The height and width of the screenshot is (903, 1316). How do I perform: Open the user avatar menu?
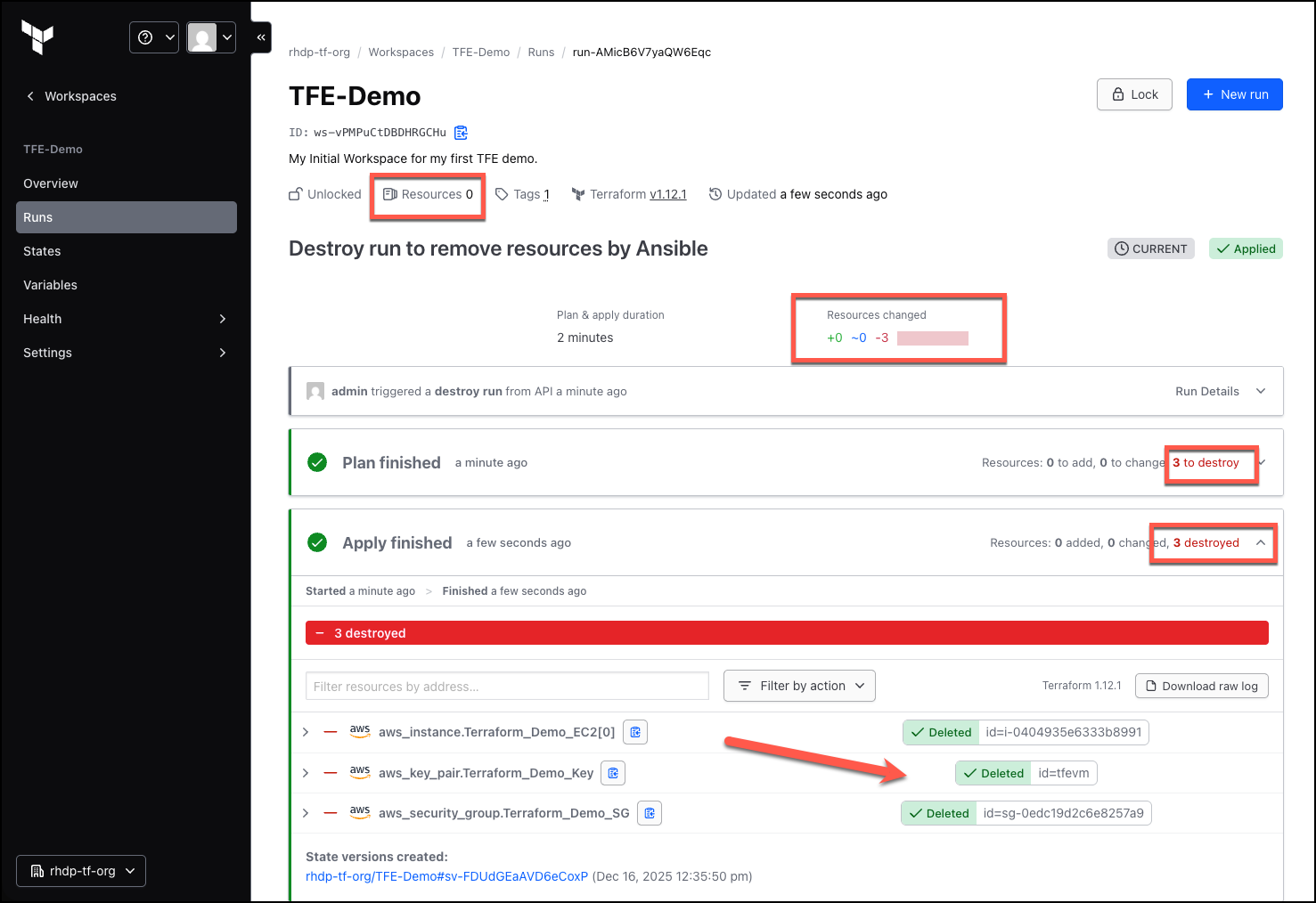tap(211, 37)
